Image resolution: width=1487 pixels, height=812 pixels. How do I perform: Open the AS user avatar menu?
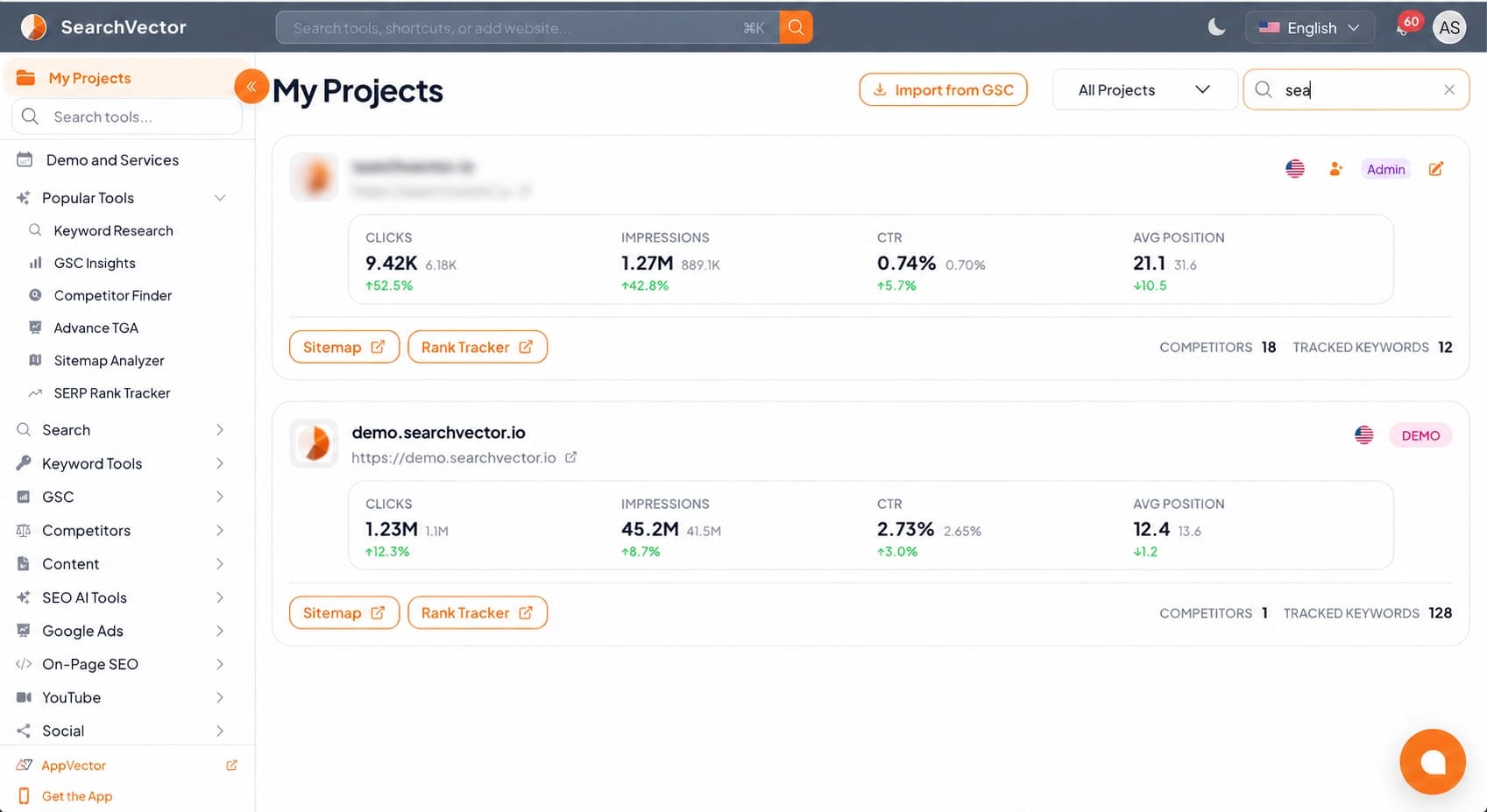click(1449, 27)
